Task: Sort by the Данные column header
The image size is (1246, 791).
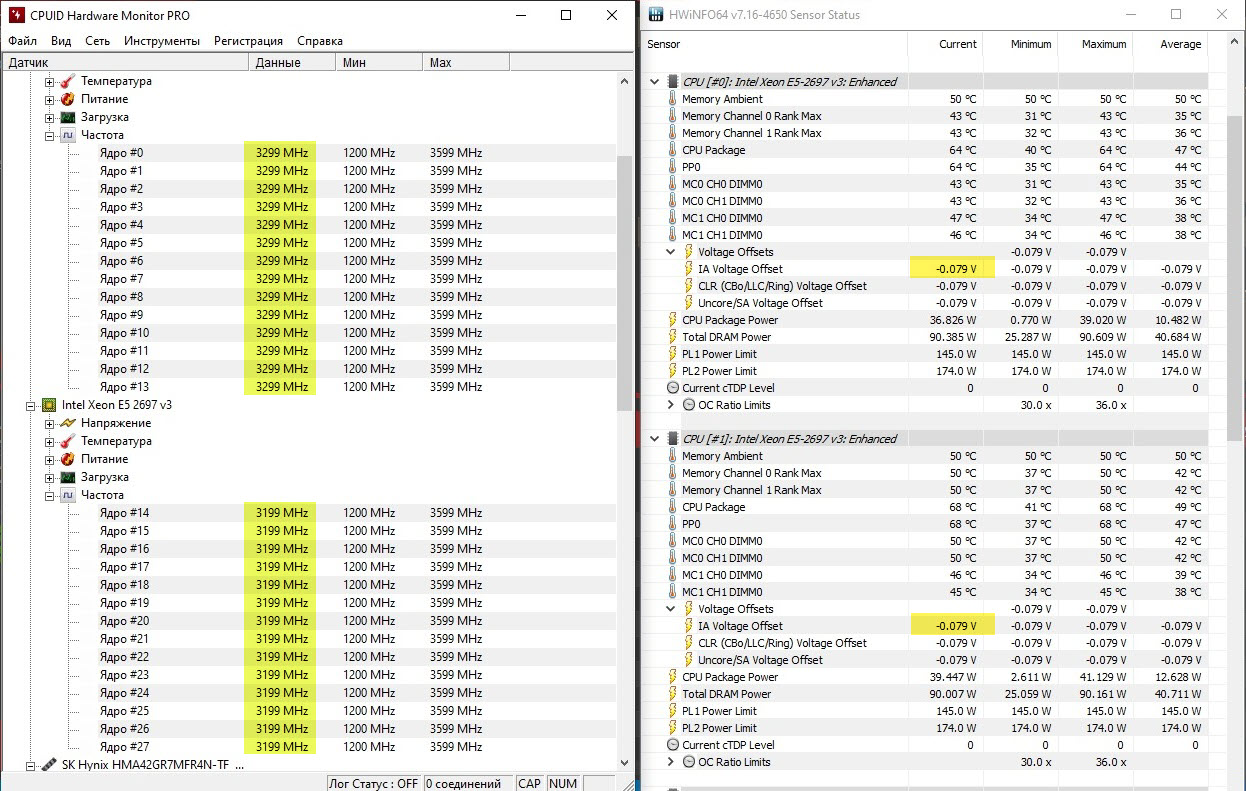Action: pyautogui.click(x=291, y=62)
